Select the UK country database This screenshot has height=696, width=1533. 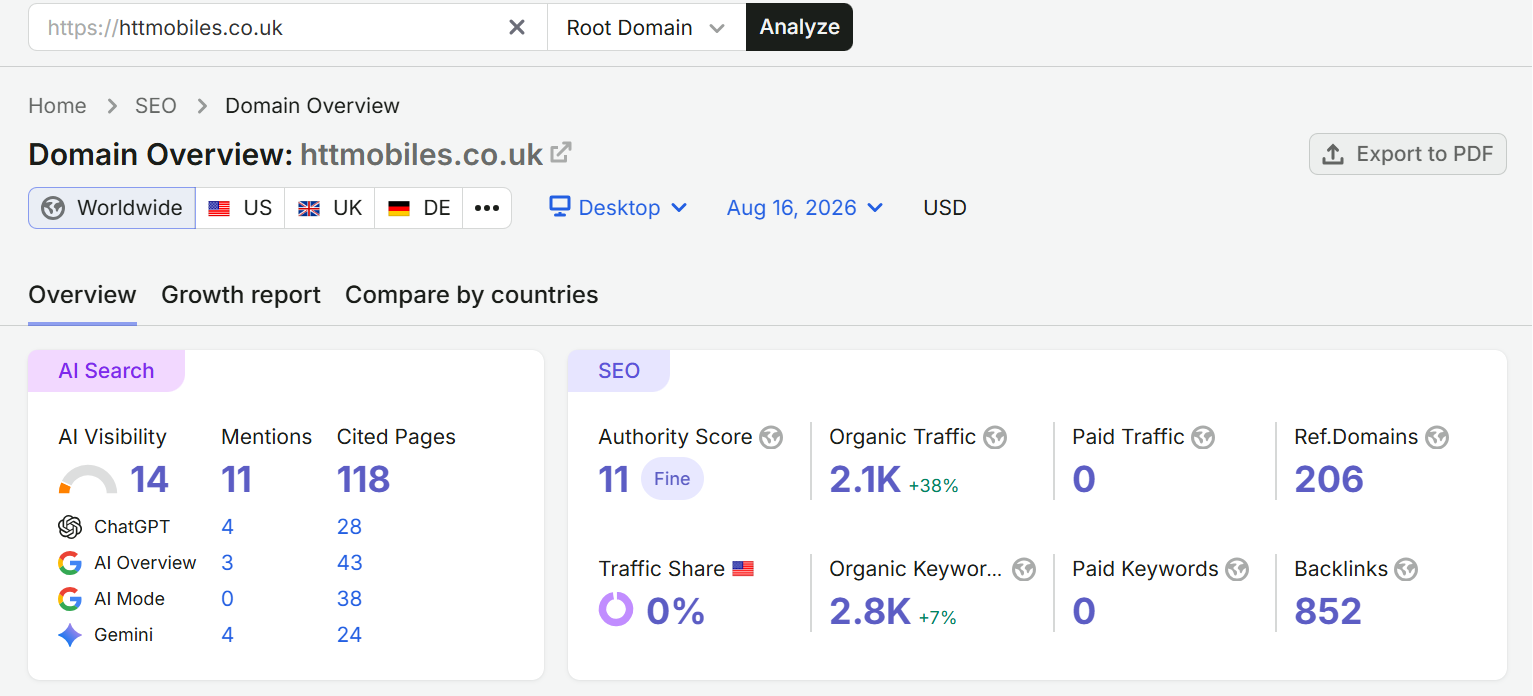coord(330,208)
